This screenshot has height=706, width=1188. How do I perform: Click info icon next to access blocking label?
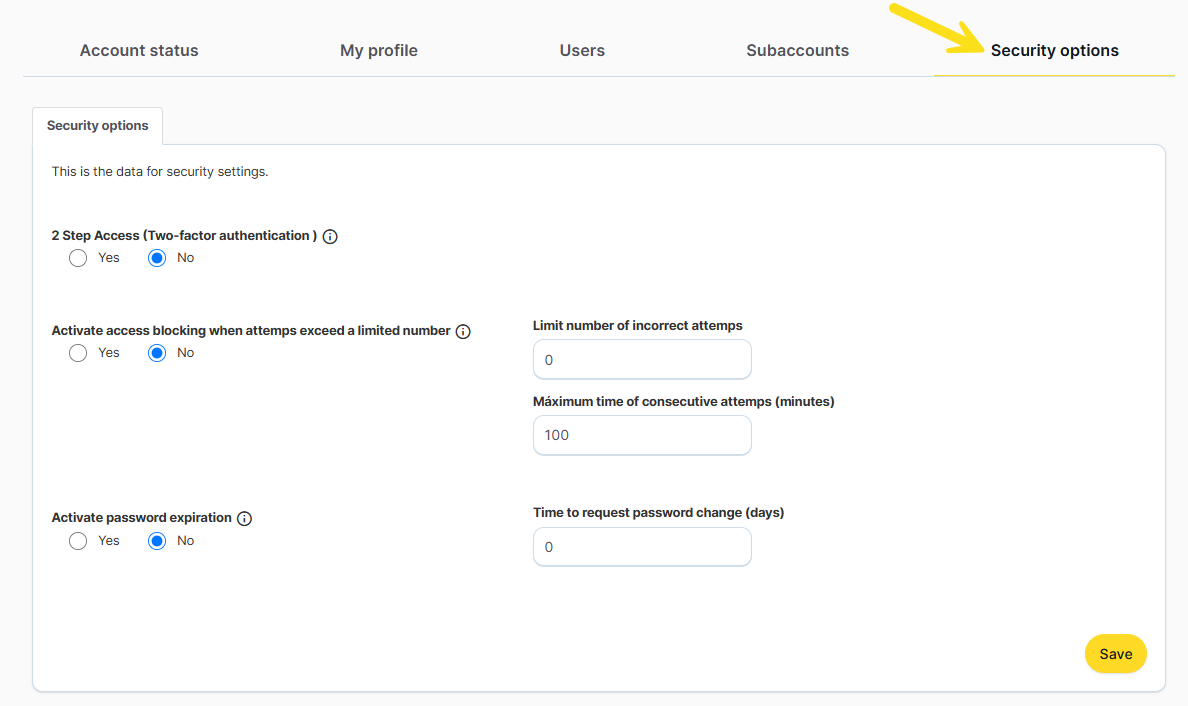click(x=463, y=332)
